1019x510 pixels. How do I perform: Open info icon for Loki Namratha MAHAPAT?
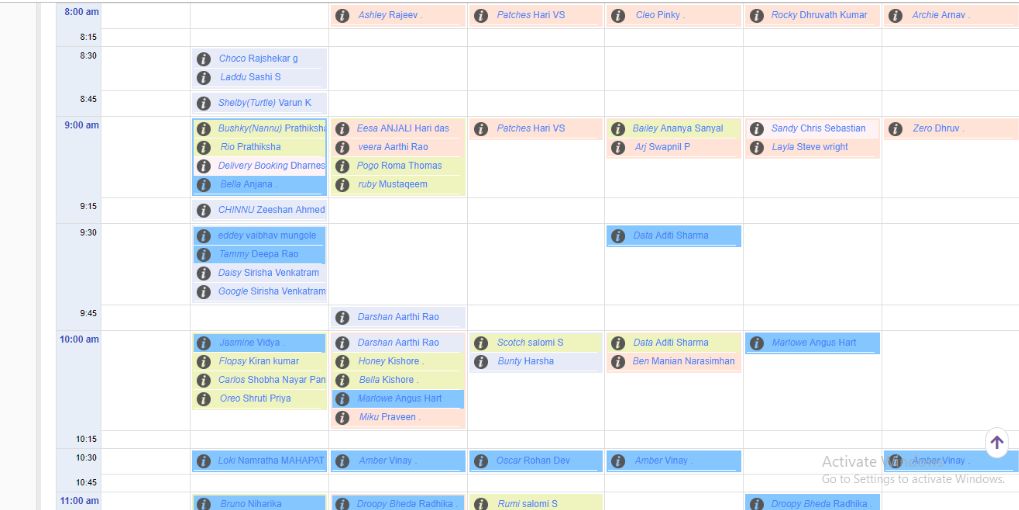pos(203,461)
